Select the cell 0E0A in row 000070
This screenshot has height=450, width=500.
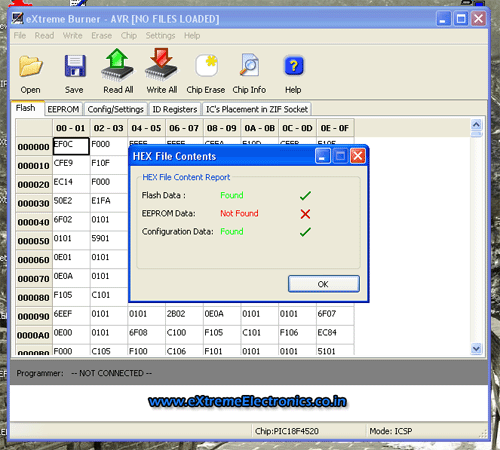coord(71,278)
